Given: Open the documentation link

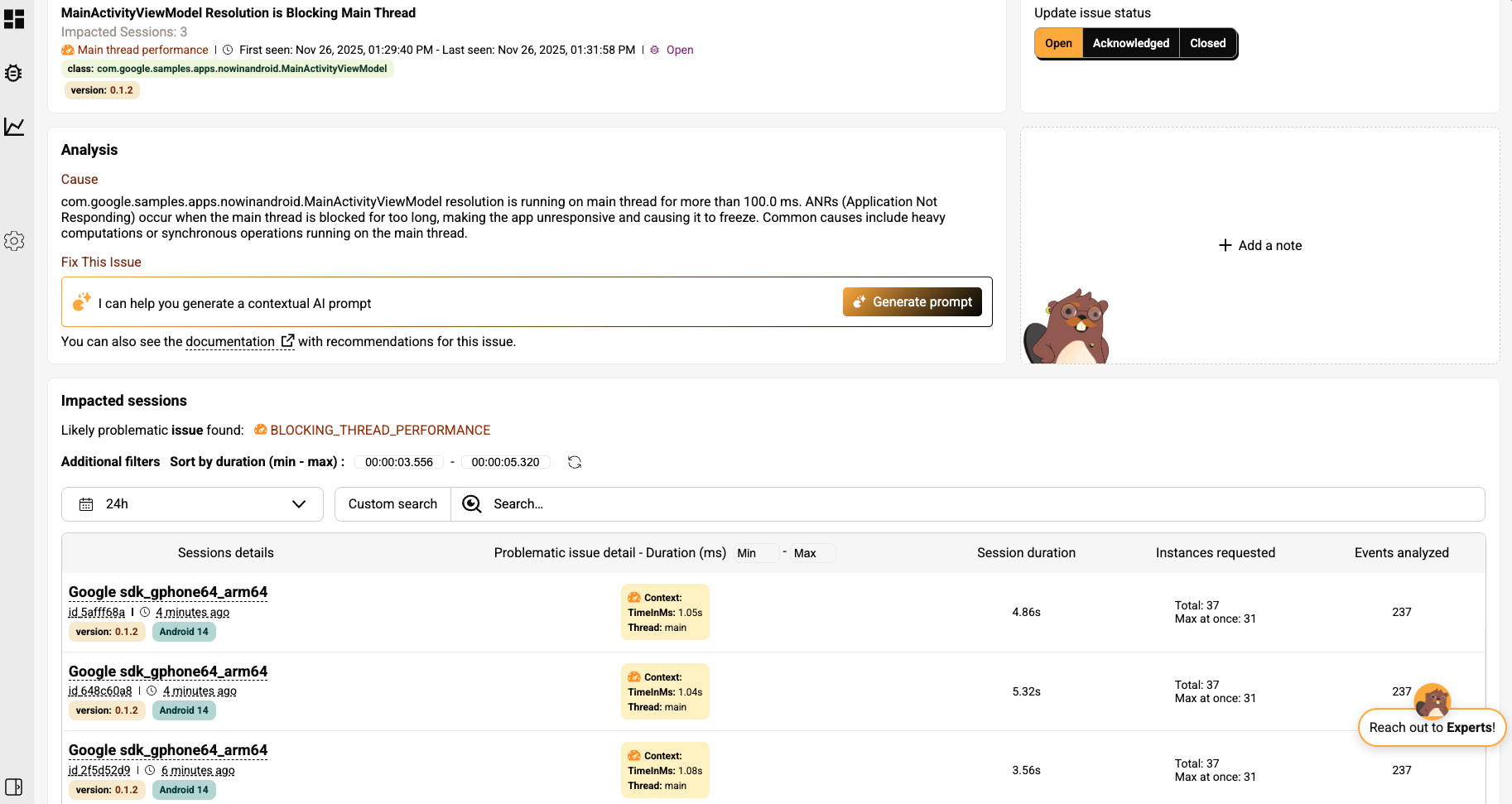Looking at the screenshot, I should tap(230, 342).
